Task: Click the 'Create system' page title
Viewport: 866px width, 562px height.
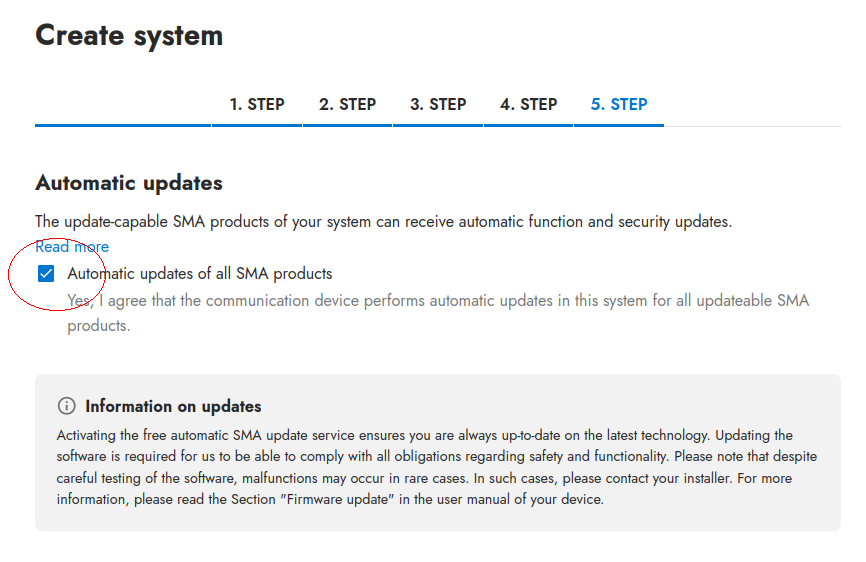Action: pos(129,36)
